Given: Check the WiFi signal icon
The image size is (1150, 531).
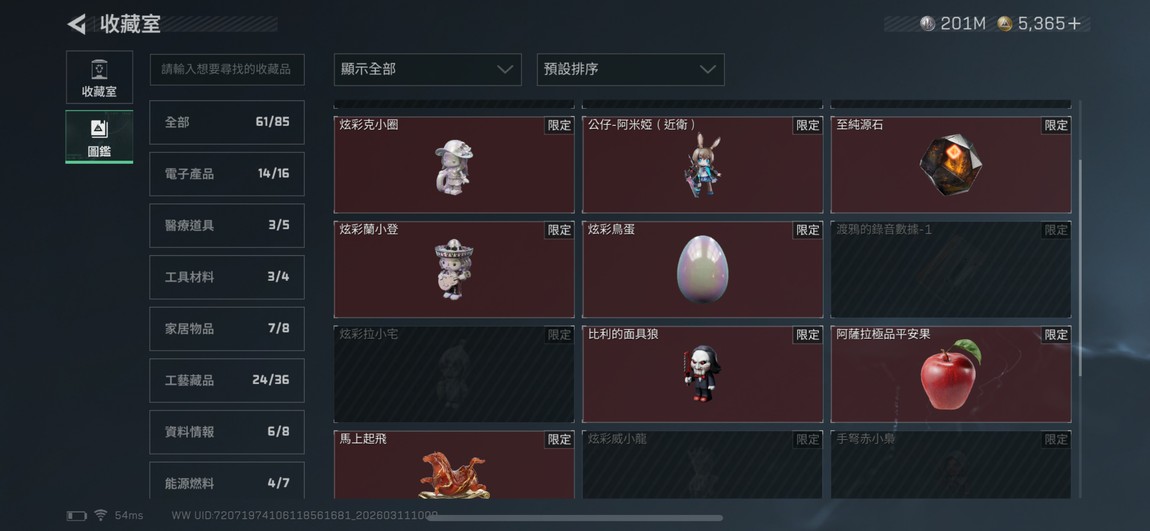Looking at the screenshot, I should coord(100,516).
